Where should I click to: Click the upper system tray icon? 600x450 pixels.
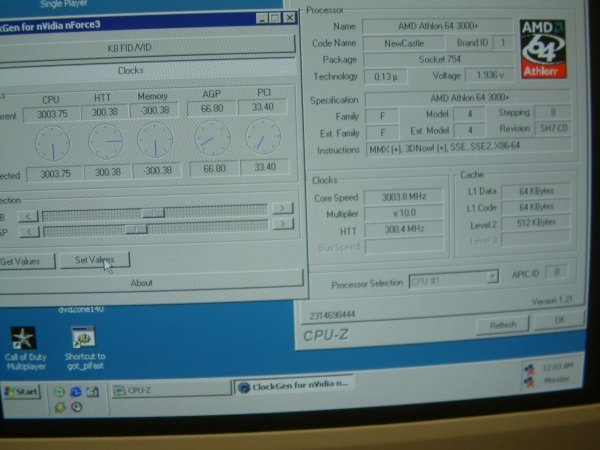click(x=529, y=370)
